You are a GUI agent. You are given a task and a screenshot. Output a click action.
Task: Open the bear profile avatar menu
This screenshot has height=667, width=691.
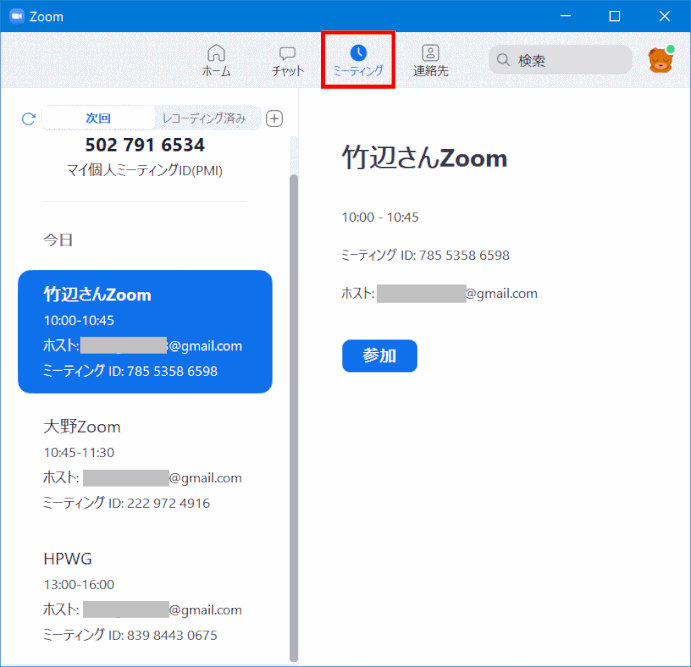661,59
